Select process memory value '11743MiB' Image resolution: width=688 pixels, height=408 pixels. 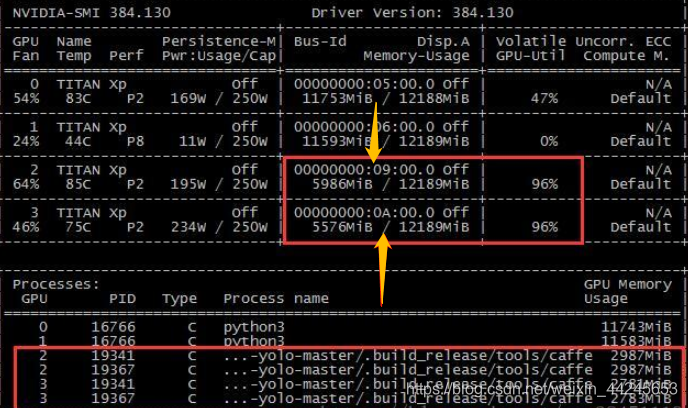pos(636,327)
